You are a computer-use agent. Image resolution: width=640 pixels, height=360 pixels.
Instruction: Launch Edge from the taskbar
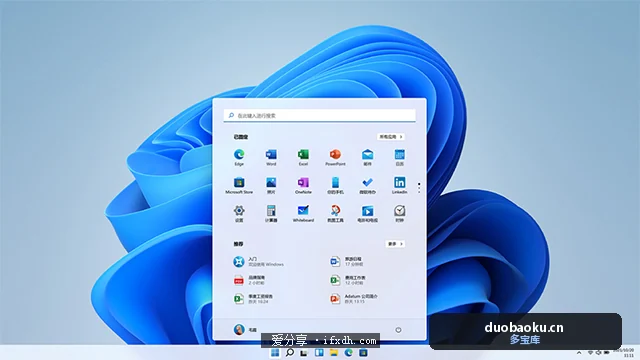click(349, 353)
